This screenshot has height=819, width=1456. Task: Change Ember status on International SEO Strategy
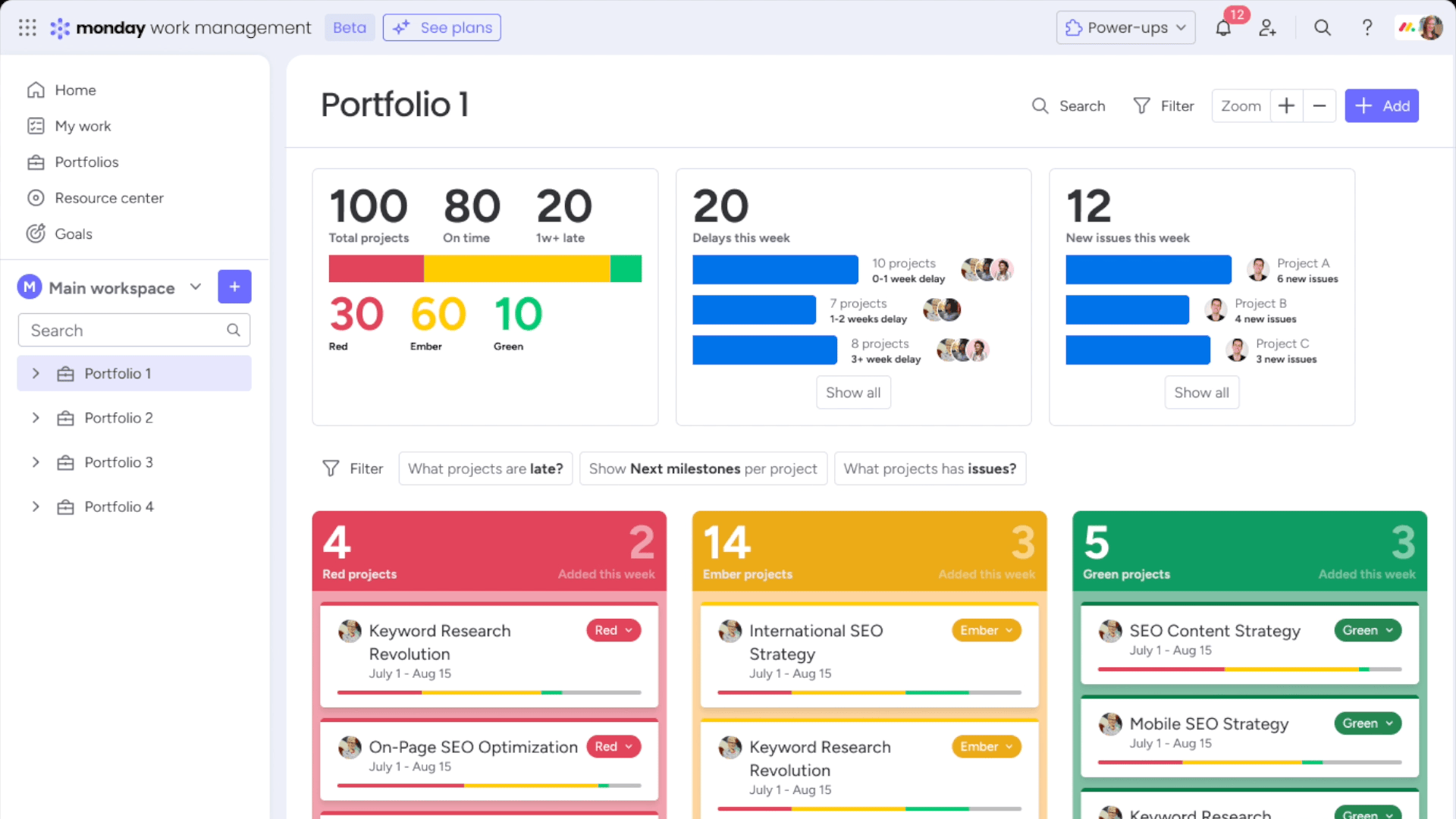[x=986, y=630]
